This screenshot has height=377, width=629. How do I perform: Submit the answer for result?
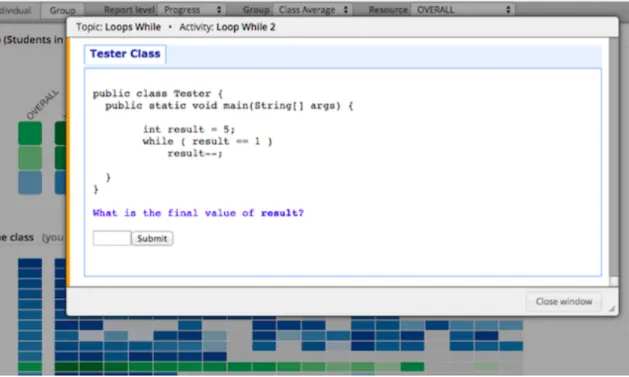pos(152,238)
